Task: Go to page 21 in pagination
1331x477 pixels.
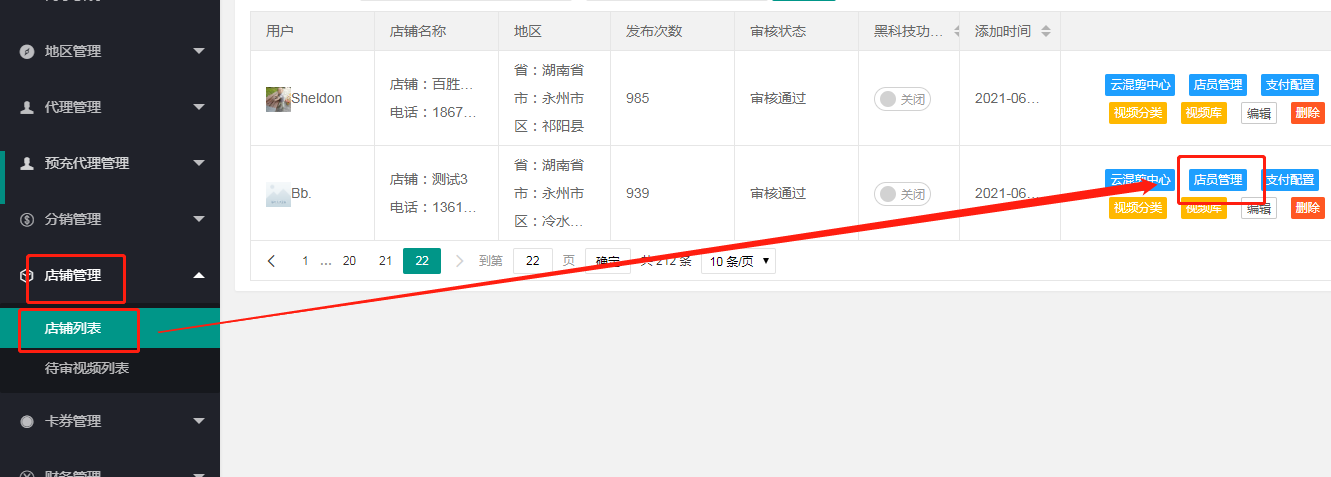Action: (x=385, y=261)
